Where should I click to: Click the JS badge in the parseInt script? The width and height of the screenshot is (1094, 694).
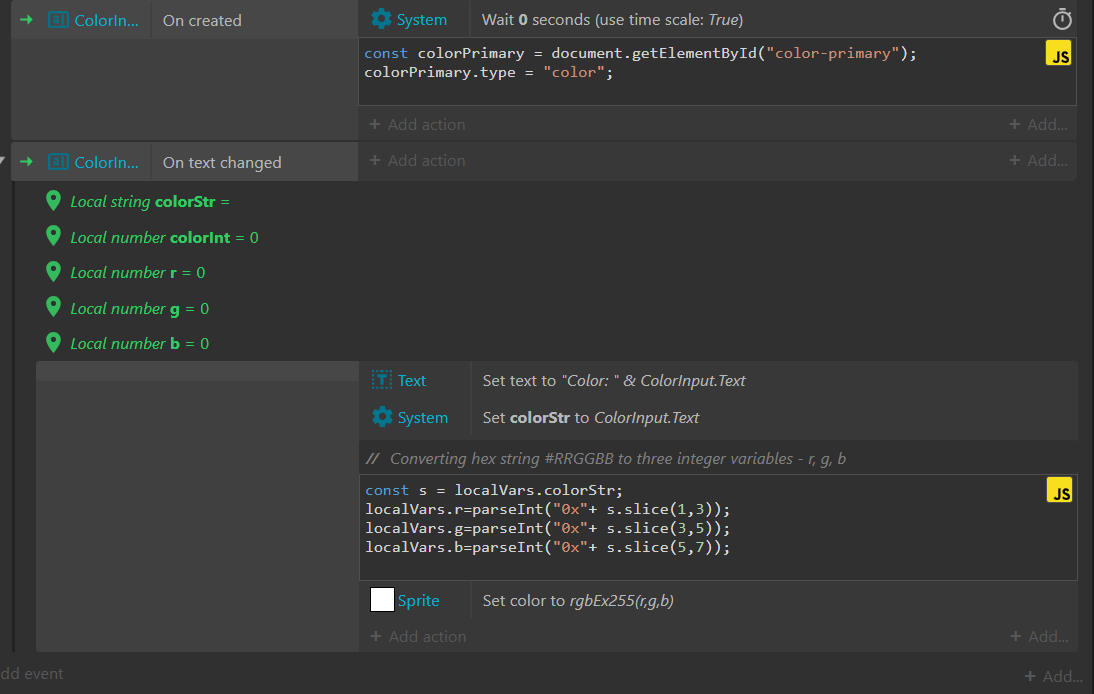tap(1058, 490)
